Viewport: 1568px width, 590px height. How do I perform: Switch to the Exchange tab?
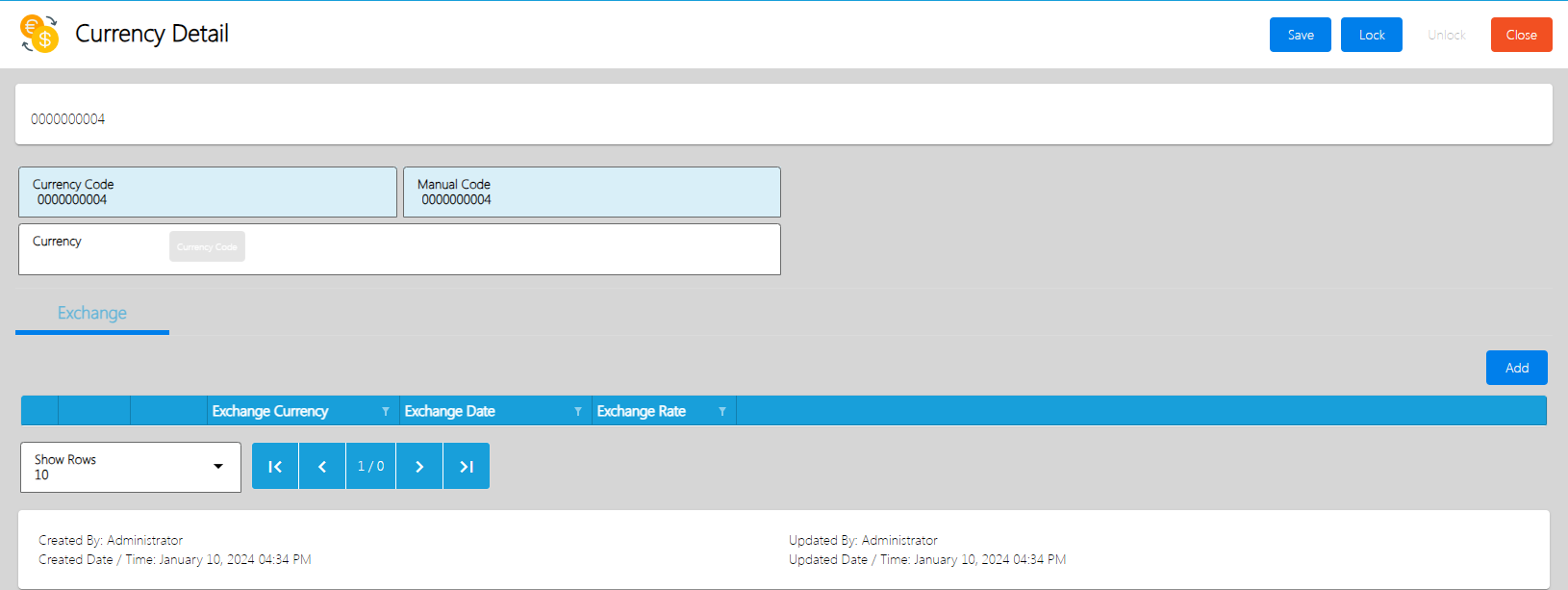point(92,313)
